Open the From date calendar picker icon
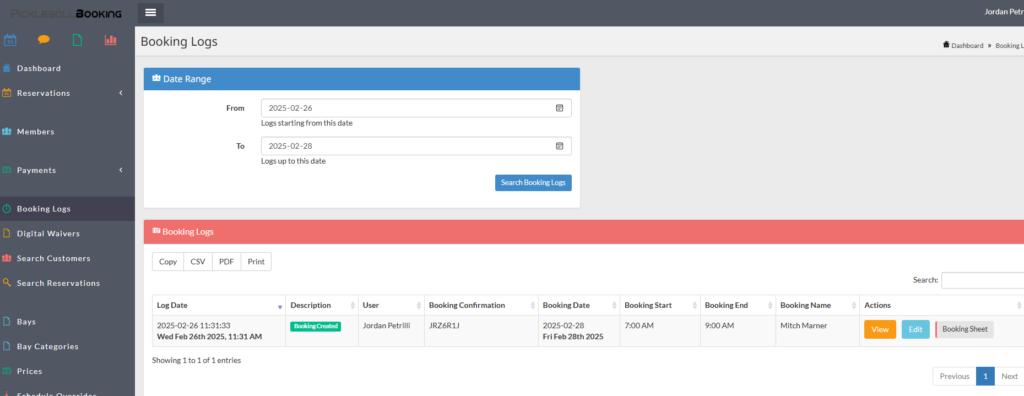The height and width of the screenshot is (396, 1024). pos(560,108)
